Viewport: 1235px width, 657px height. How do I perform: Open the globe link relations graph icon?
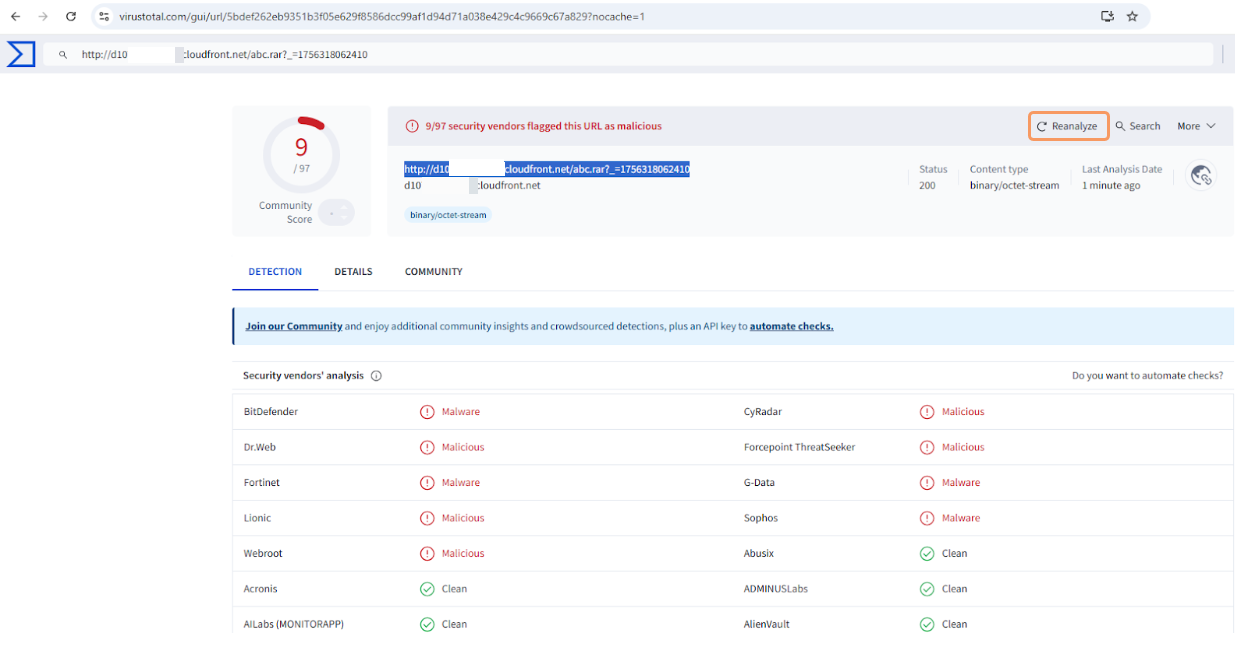(x=1200, y=176)
